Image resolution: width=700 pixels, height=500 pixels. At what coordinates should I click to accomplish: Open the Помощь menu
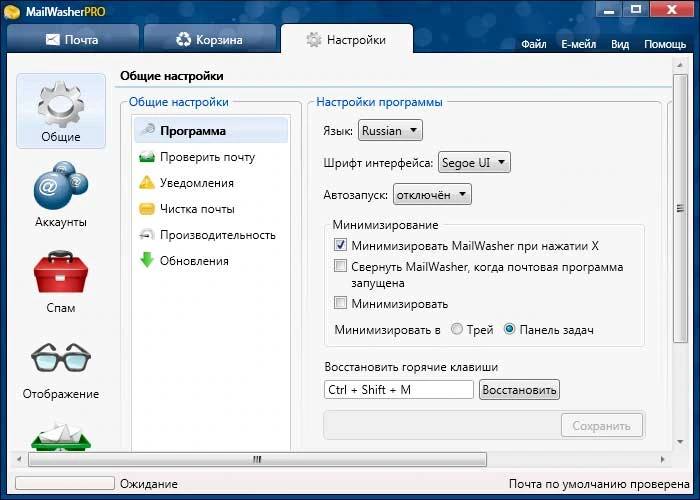point(665,44)
